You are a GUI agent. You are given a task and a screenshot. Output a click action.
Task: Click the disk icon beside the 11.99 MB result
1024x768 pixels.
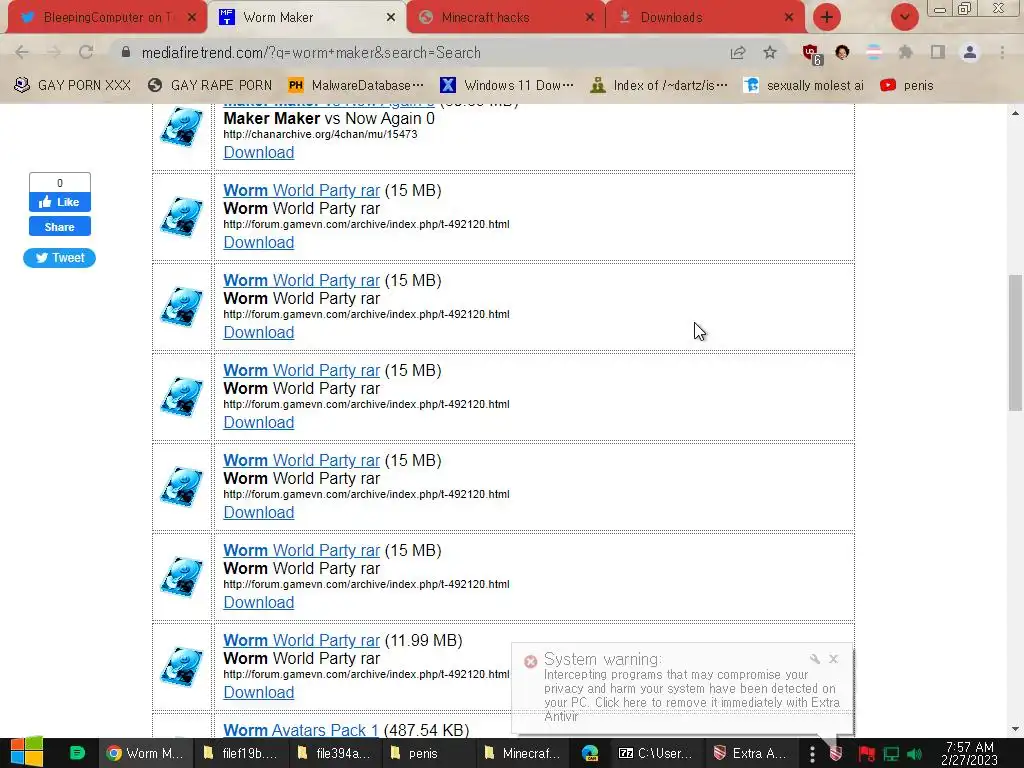pos(182,667)
